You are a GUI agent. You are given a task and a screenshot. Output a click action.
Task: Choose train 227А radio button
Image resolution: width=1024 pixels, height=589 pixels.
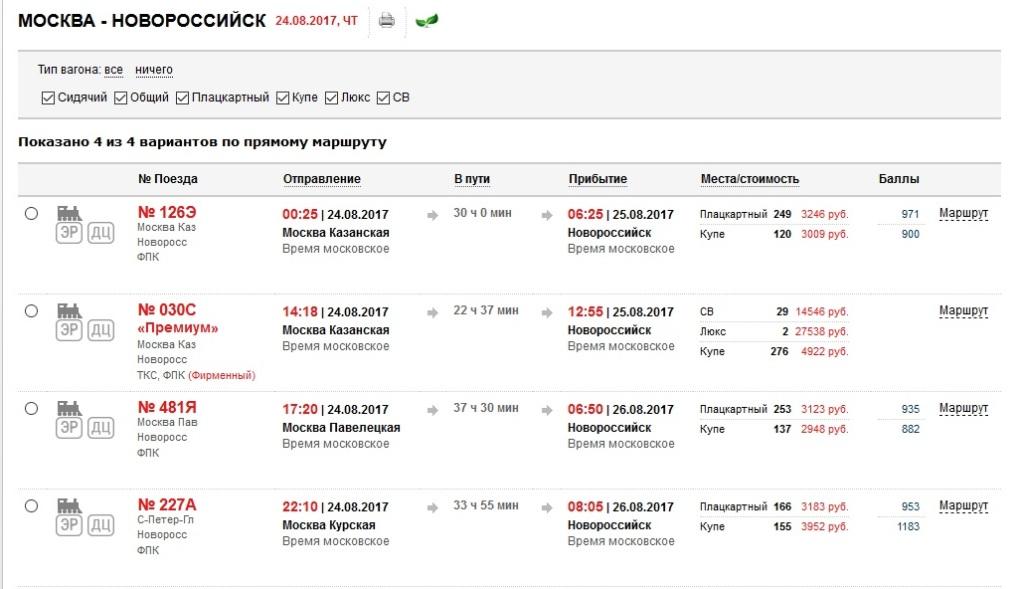coord(31,505)
